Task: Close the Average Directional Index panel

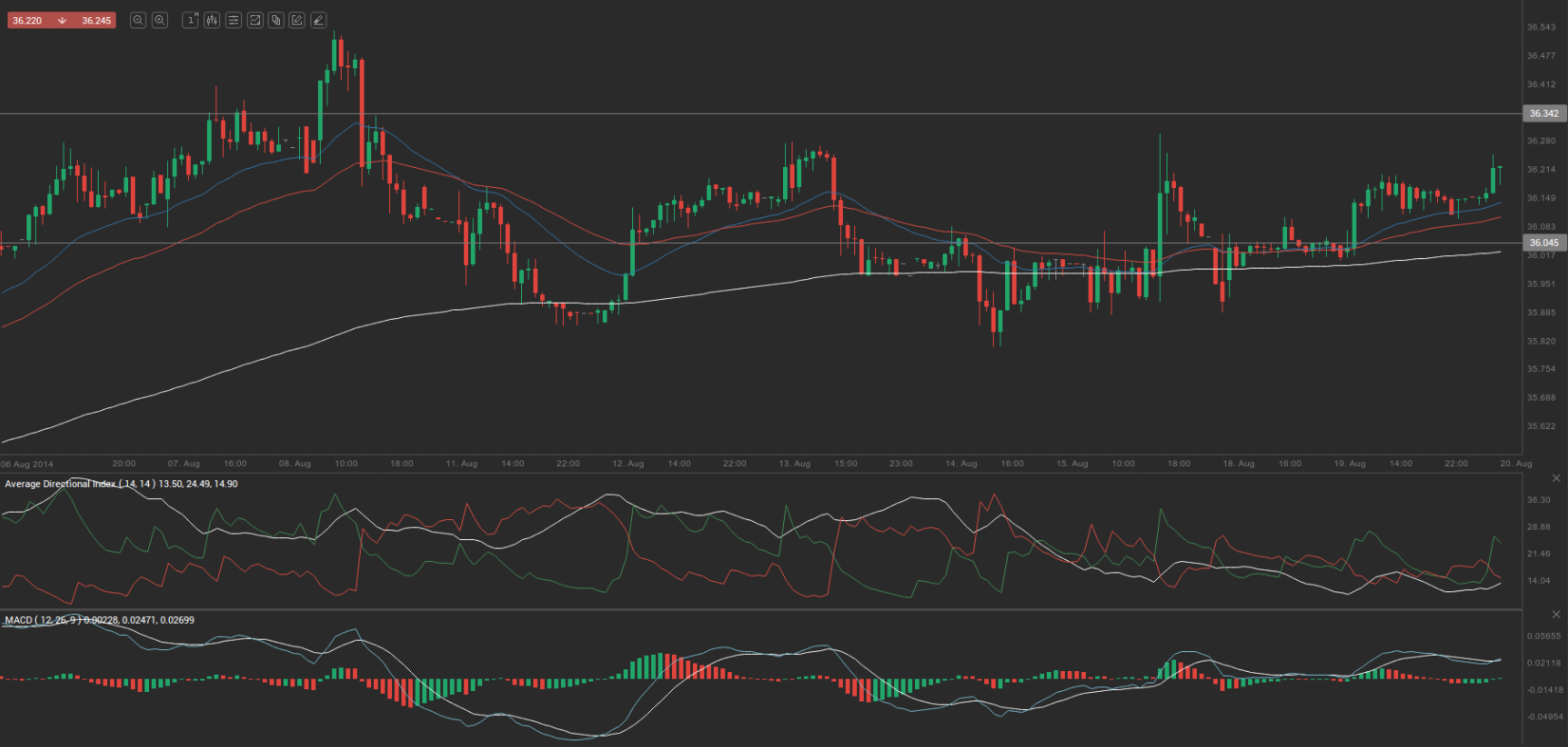Action: pos(1556,478)
